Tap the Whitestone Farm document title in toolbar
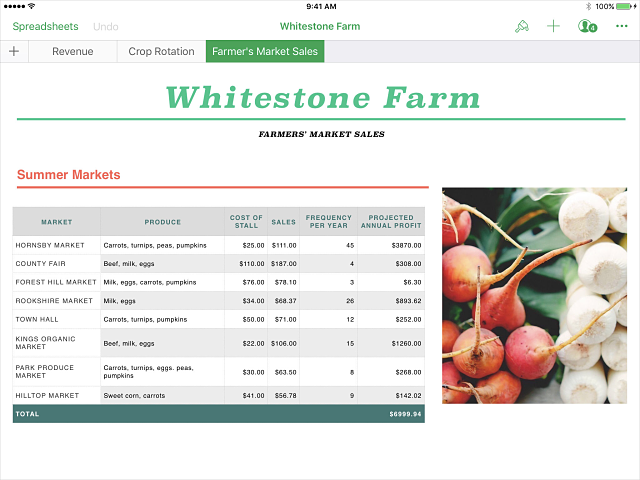The width and height of the screenshot is (640, 480). pos(320,27)
